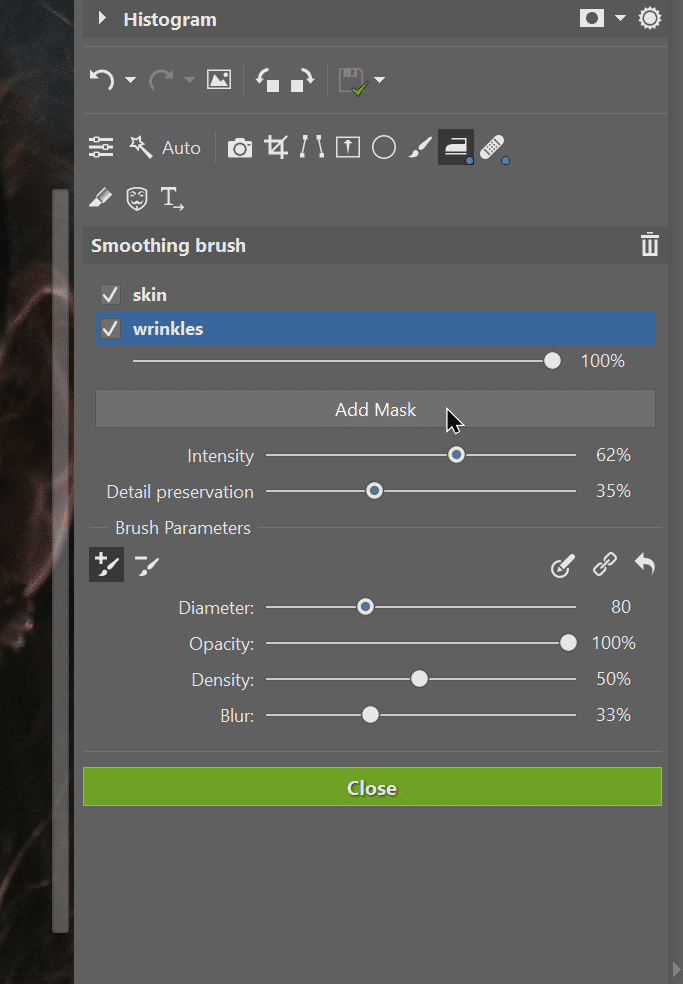Select the Crop tool icon

tap(275, 148)
